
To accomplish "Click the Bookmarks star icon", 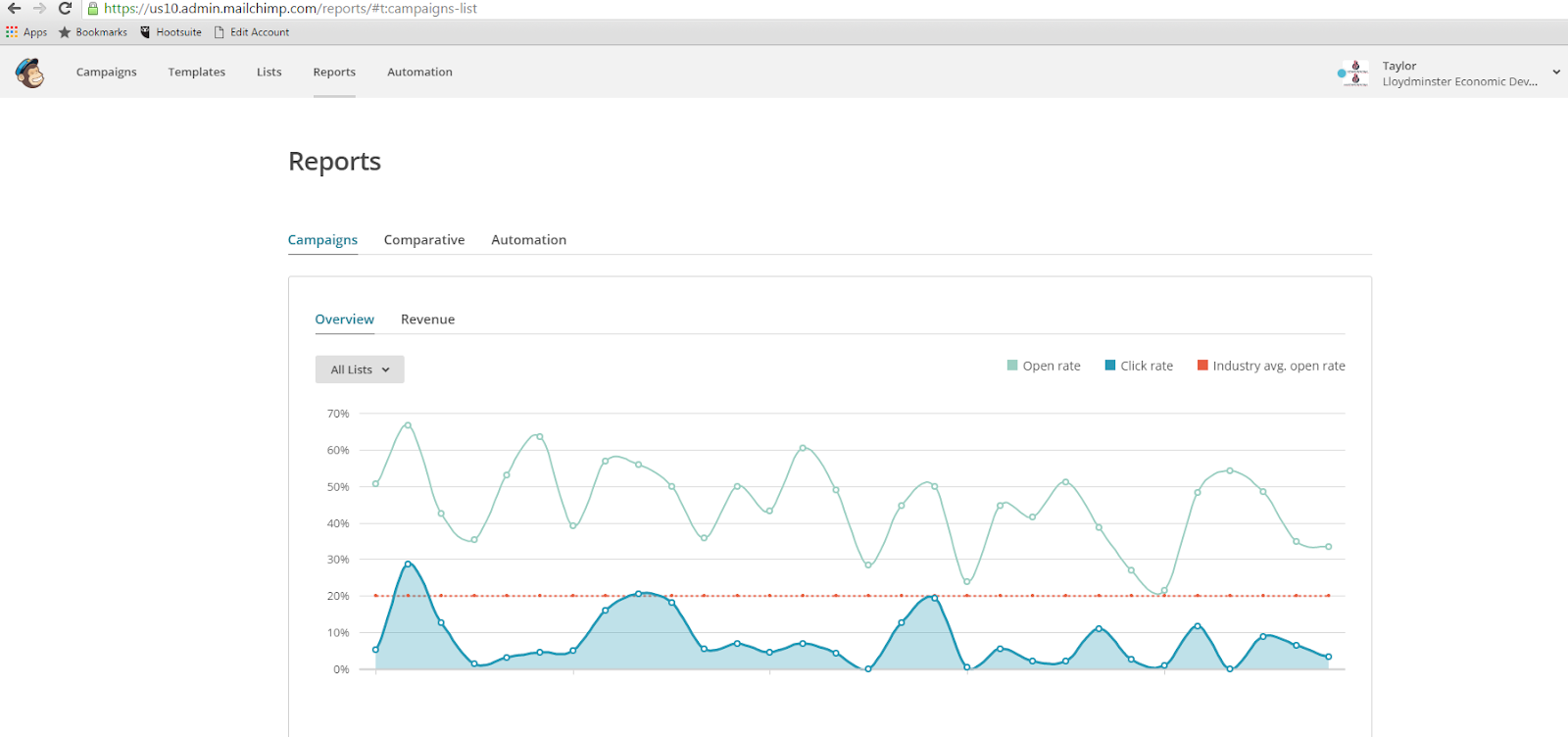I will click(65, 32).
